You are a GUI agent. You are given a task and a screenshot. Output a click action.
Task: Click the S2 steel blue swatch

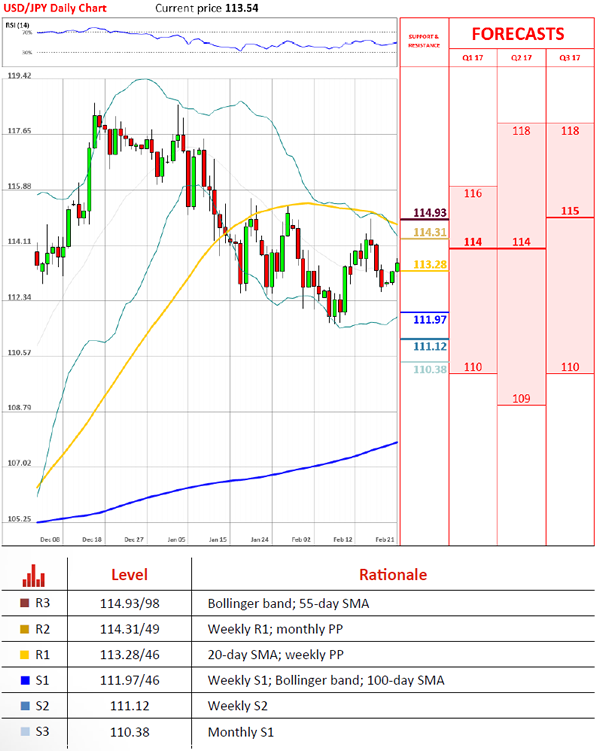click(x=25, y=706)
